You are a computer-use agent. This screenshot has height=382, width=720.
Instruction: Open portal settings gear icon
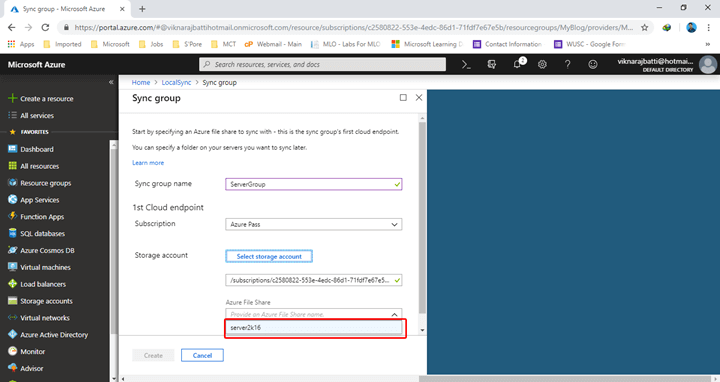pyautogui.click(x=542, y=65)
